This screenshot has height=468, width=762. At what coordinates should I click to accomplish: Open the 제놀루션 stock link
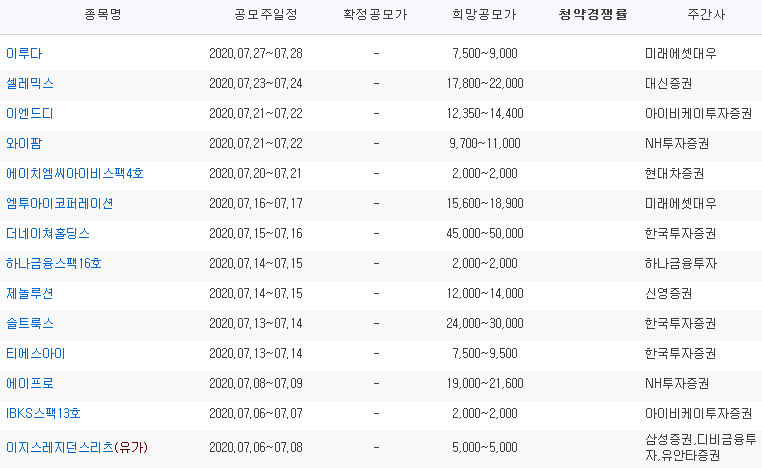(x=30, y=294)
